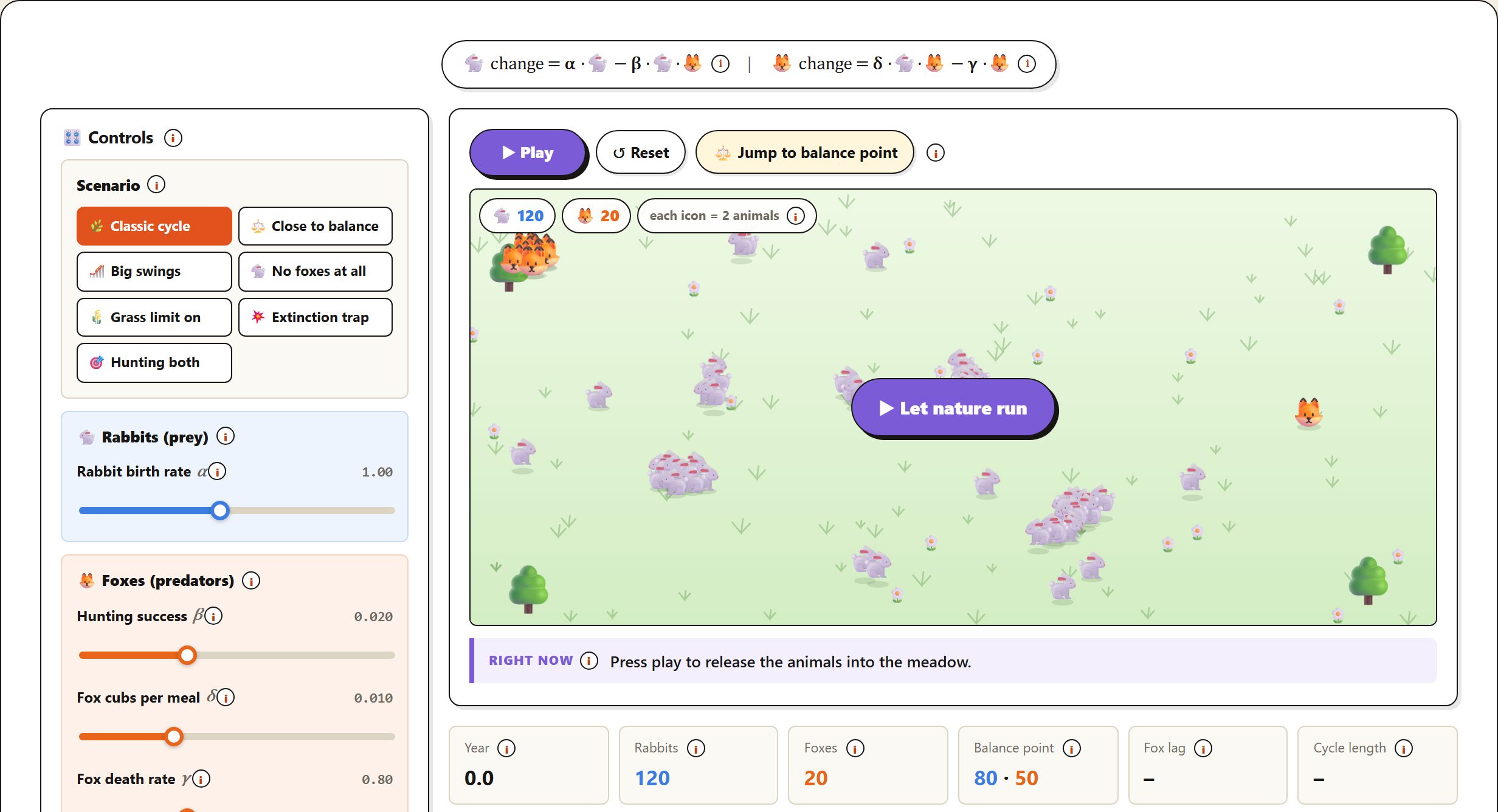Open the Rabbits stat info icon

pyautogui.click(x=695, y=748)
